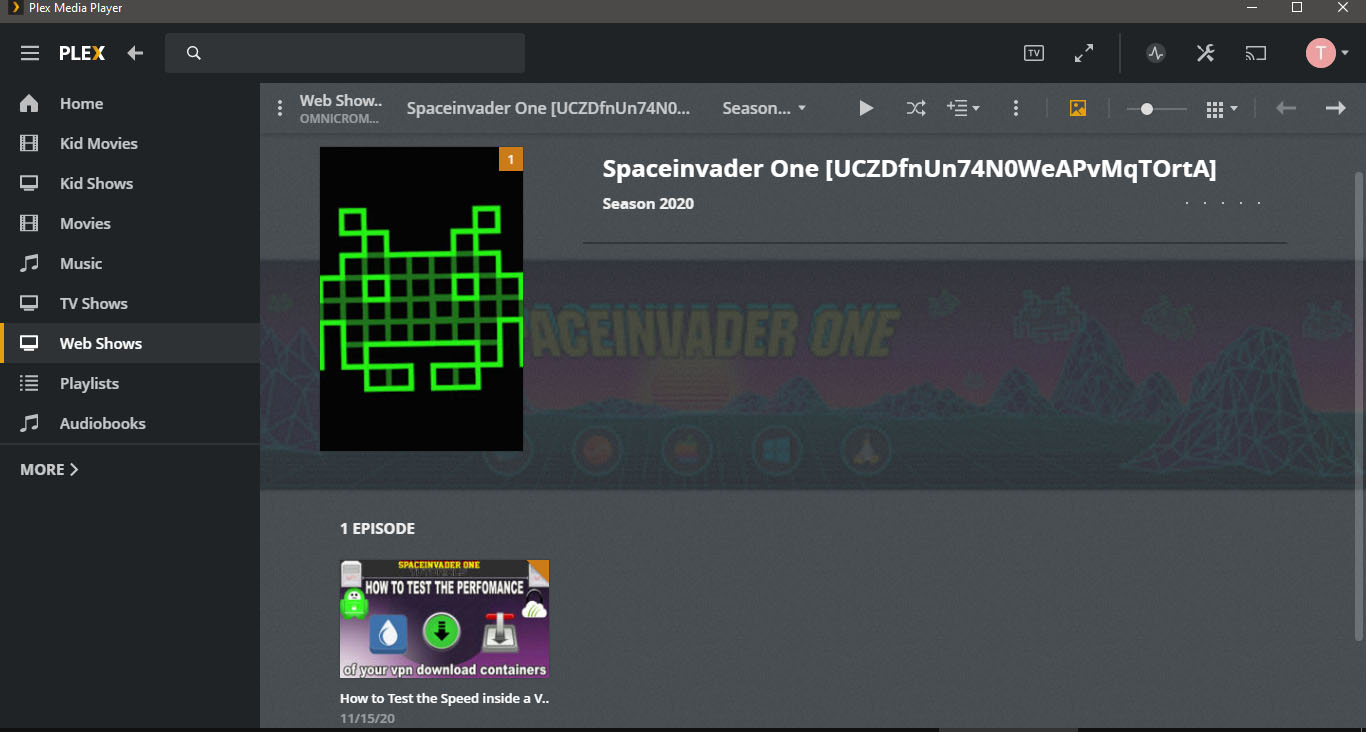
Task: Open the Music library
Action: tap(130, 263)
